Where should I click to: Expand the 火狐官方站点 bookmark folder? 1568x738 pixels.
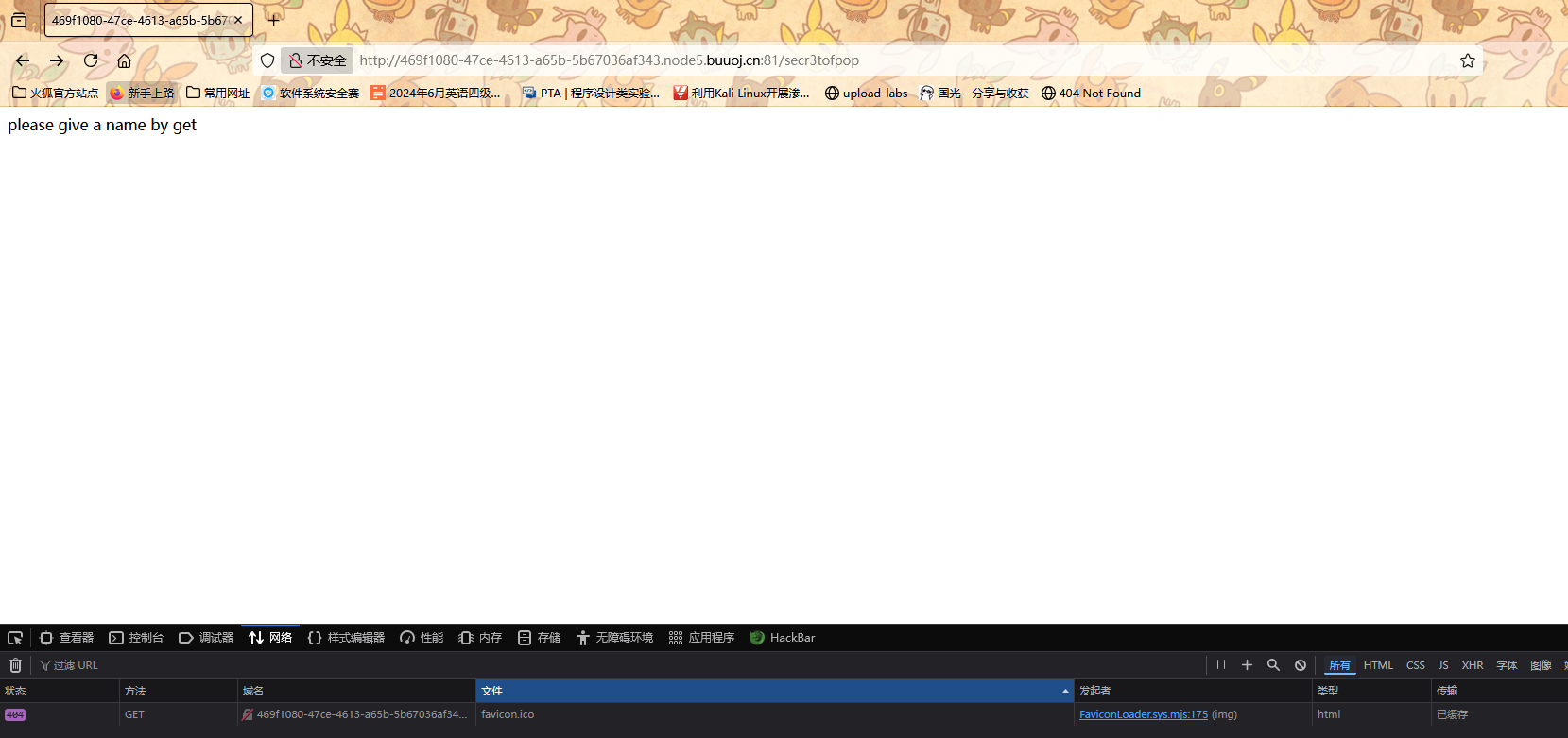pos(56,93)
